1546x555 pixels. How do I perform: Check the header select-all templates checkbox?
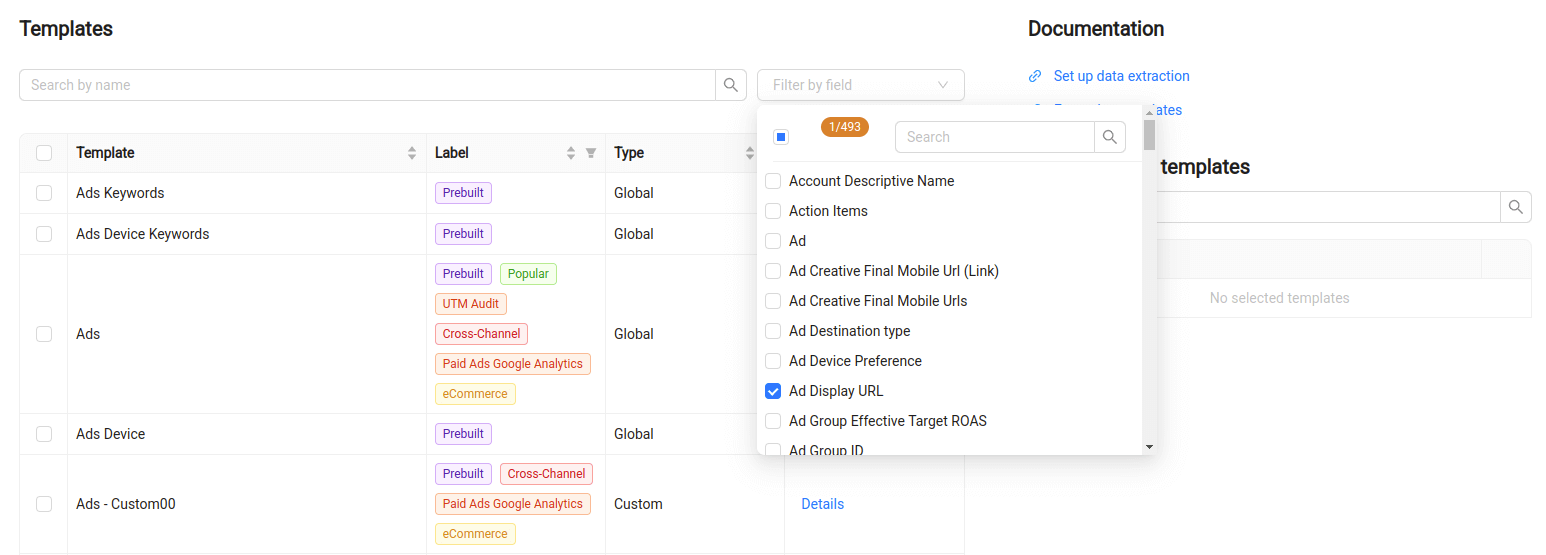coord(44,153)
